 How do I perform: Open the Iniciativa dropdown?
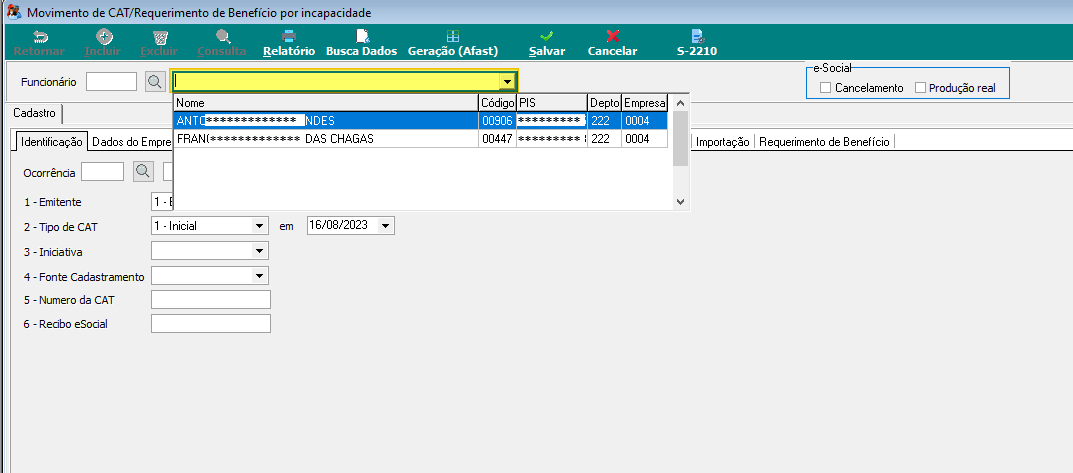[259, 251]
